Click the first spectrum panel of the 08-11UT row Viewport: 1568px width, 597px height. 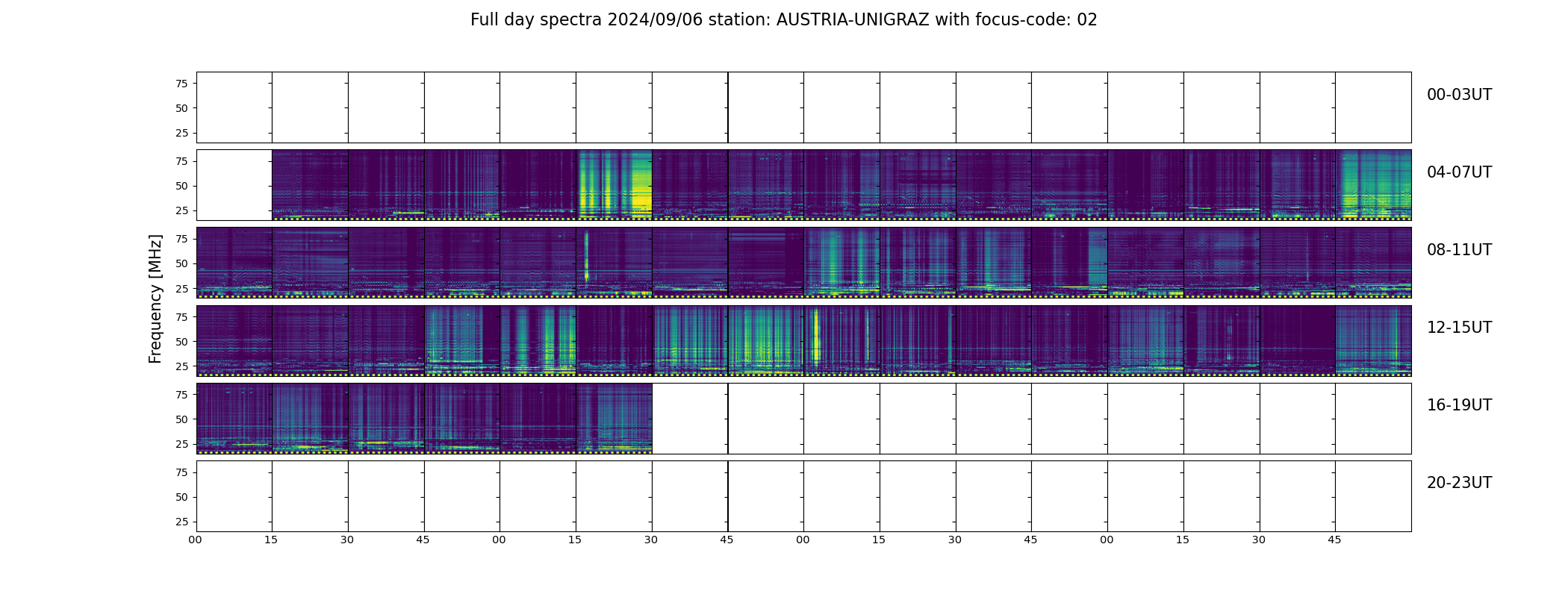(234, 262)
